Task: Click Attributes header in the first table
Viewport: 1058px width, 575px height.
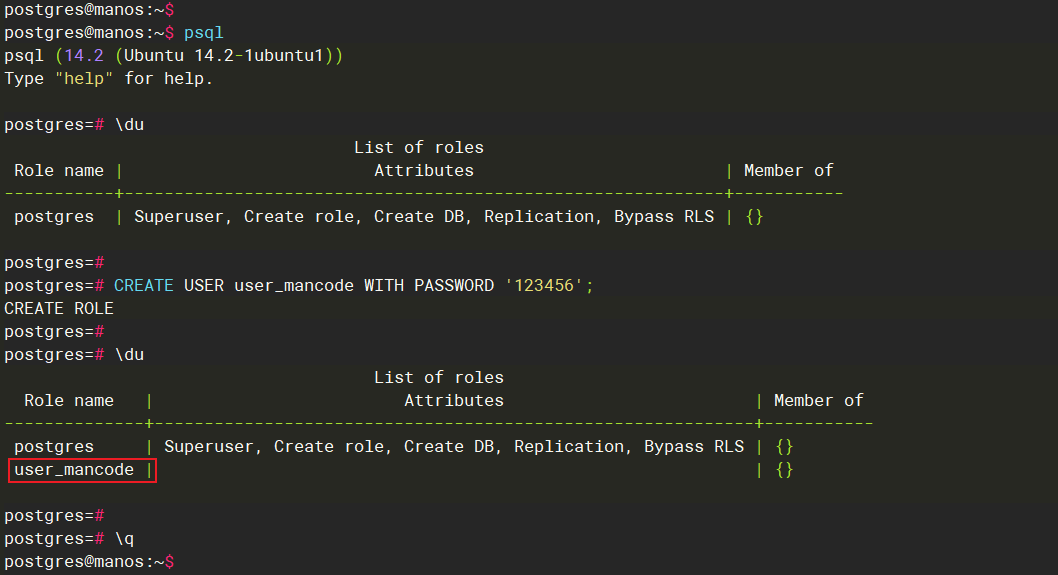Action: click(423, 171)
